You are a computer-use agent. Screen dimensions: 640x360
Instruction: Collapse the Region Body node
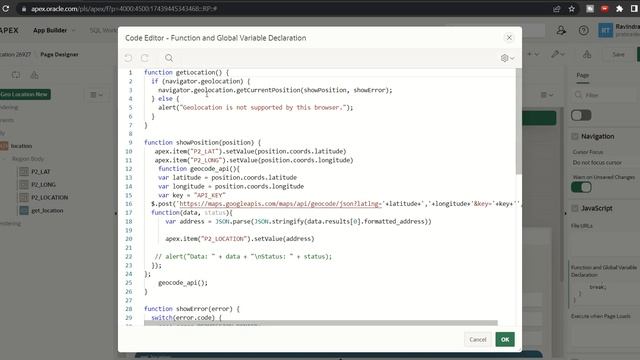[x=5, y=159]
